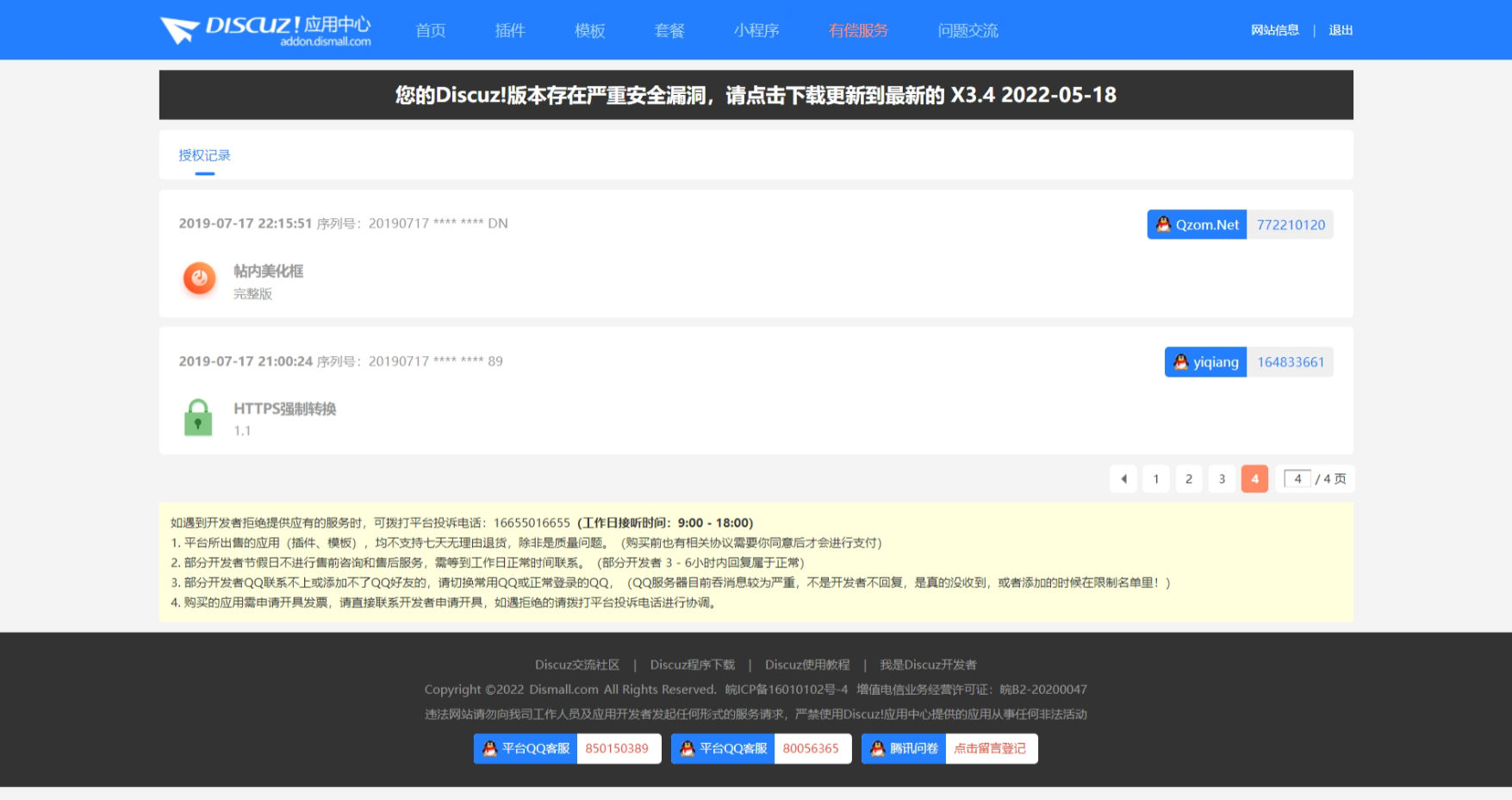1512x800 pixels.
Task: Open 问题交流 in the top navigation
Action: [x=968, y=30]
